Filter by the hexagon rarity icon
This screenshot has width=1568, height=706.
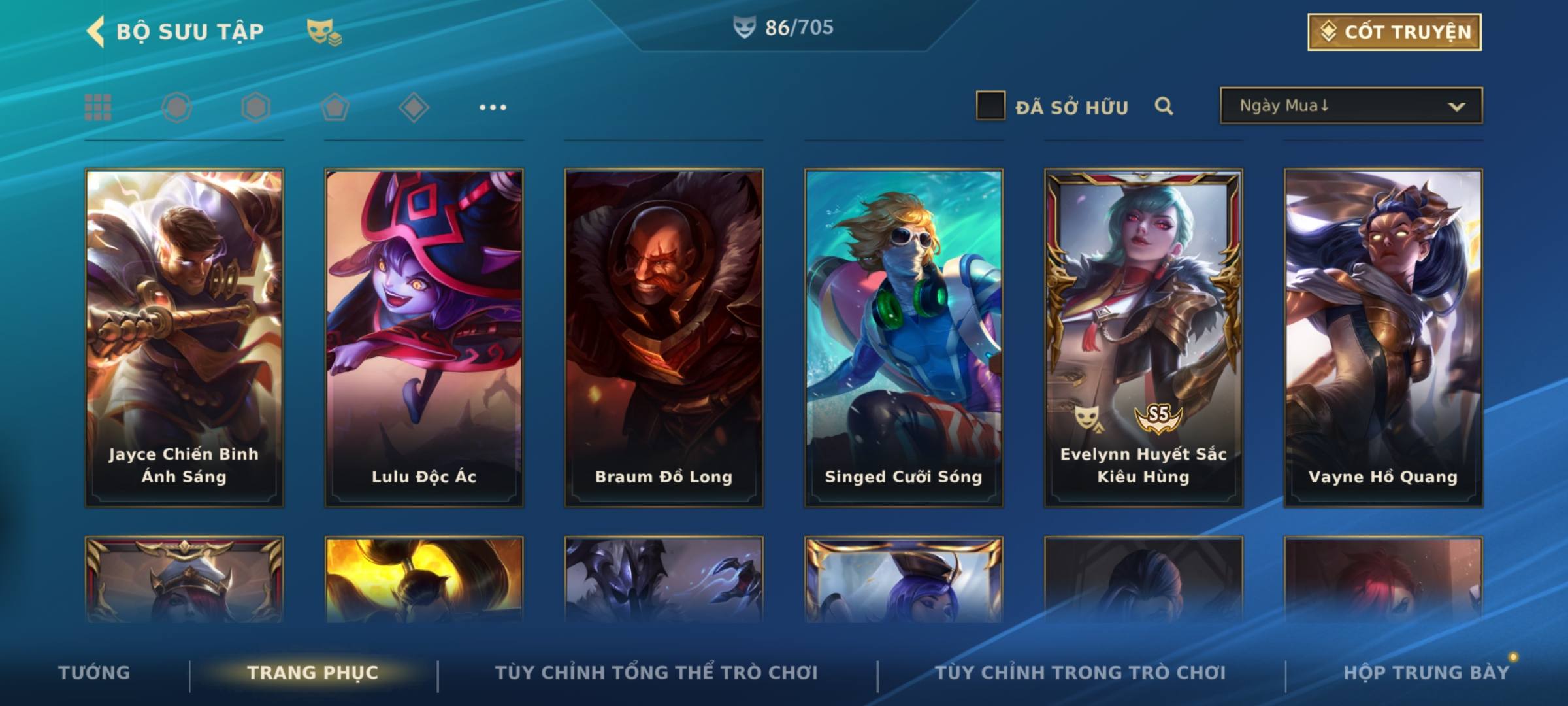255,107
